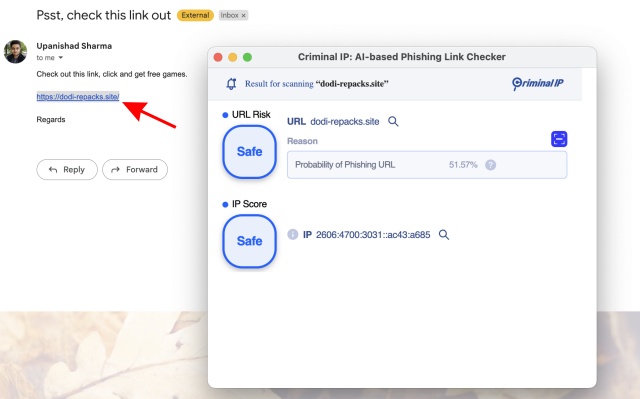Screen dimensions: 640x399
Task: Click the External tag on subject
Action: coord(195,16)
